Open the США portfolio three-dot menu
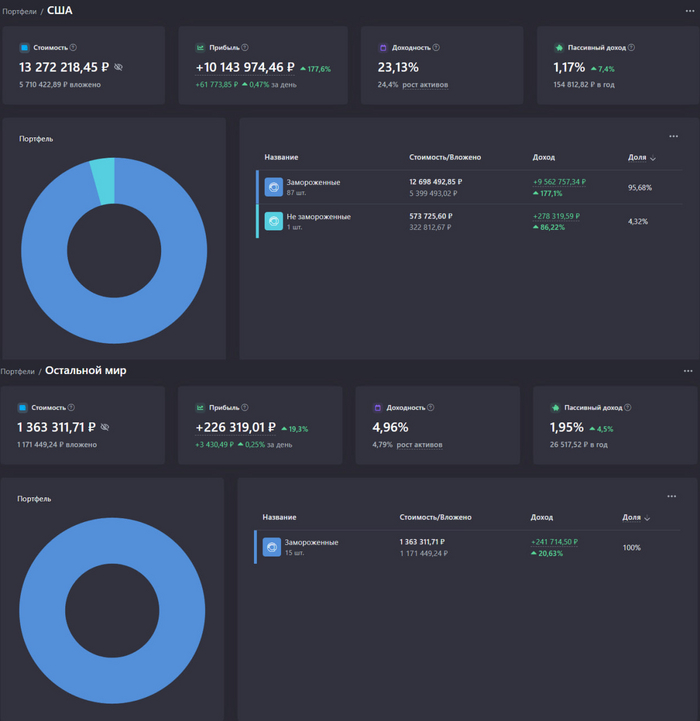 689,11
